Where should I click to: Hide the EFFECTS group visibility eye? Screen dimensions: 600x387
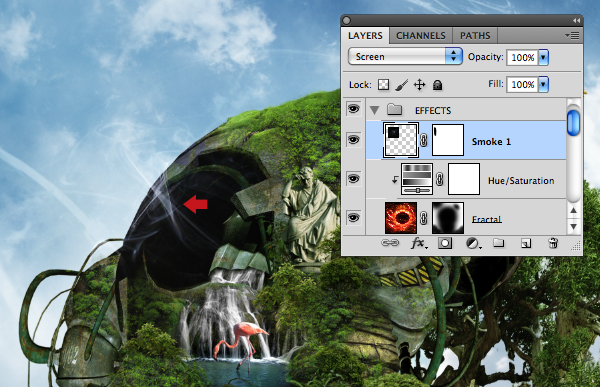click(x=353, y=109)
